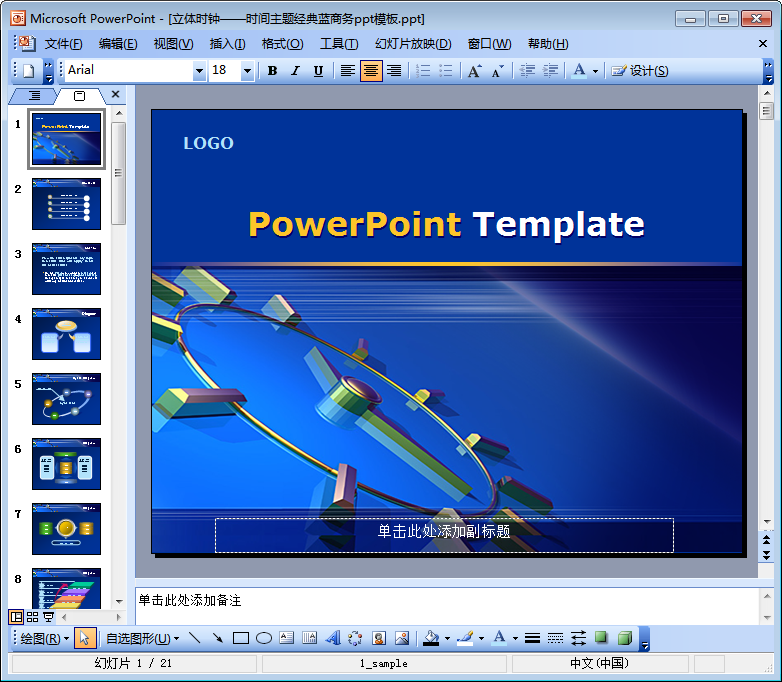Close the slide thumbnails pane

coord(115,94)
